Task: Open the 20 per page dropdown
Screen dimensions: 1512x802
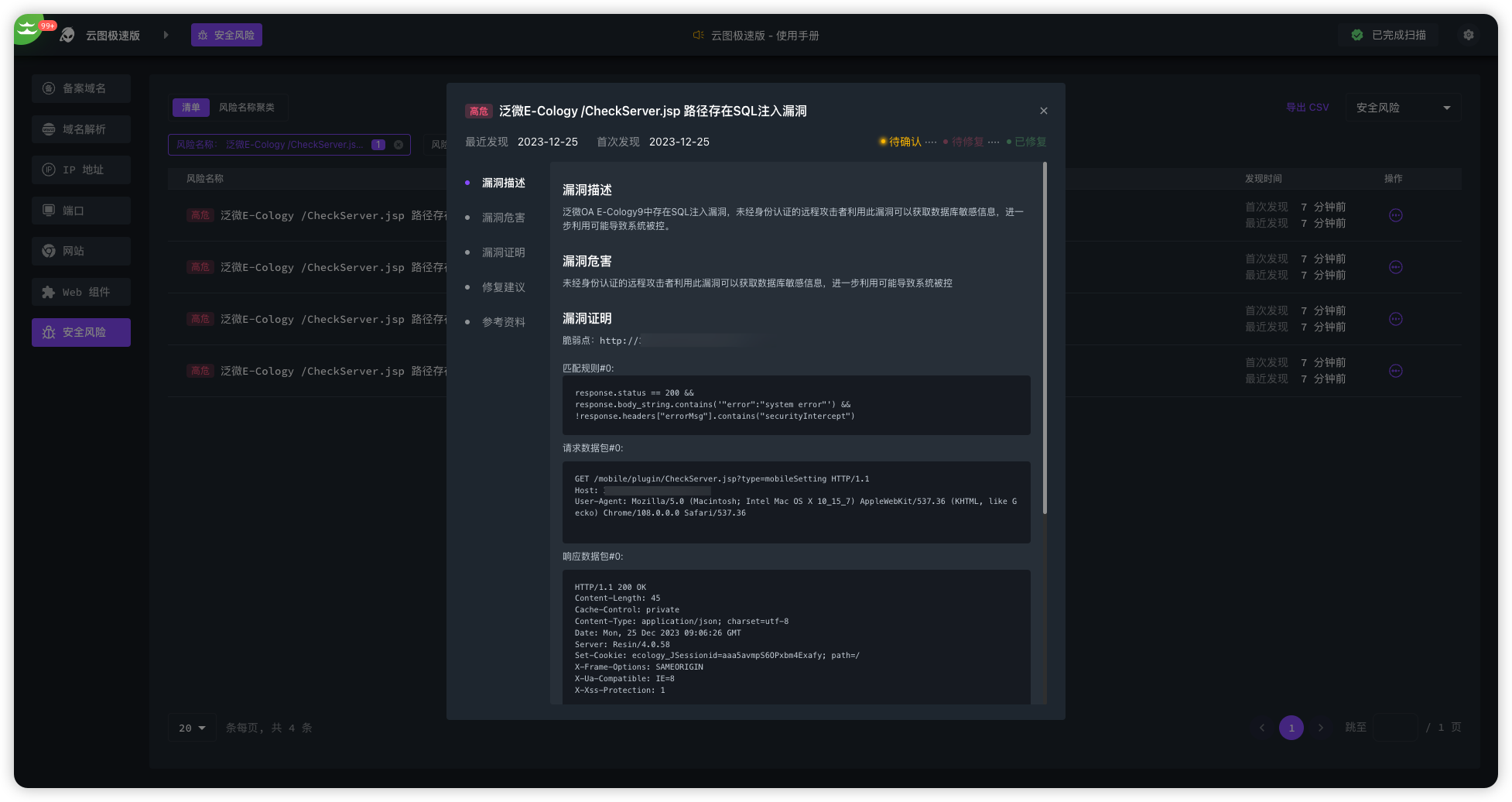Action: point(192,728)
